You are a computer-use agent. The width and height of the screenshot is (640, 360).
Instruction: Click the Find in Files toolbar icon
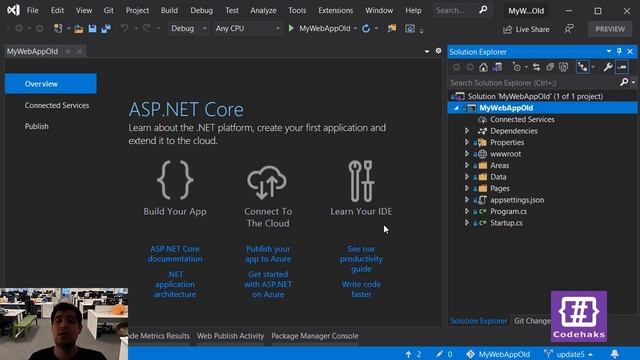pos(392,28)
